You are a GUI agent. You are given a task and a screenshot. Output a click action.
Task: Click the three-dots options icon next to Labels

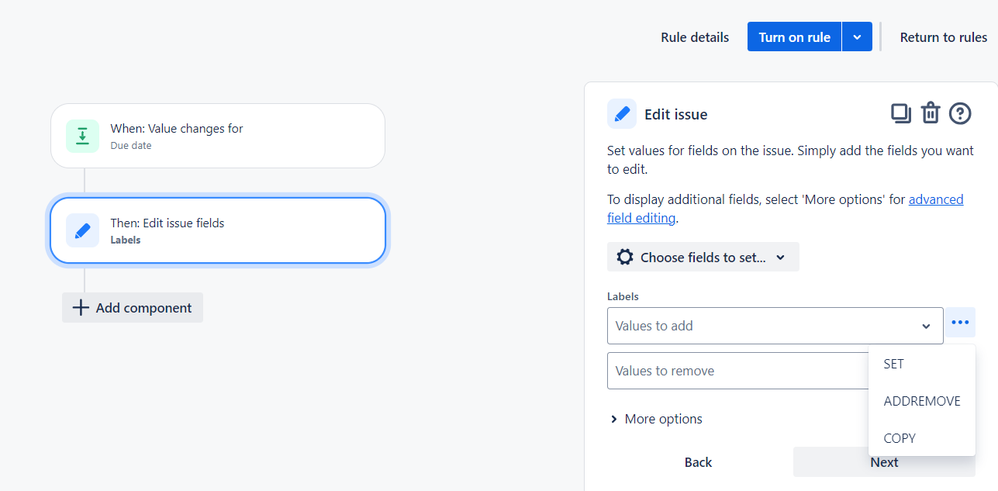pos(960,323)
